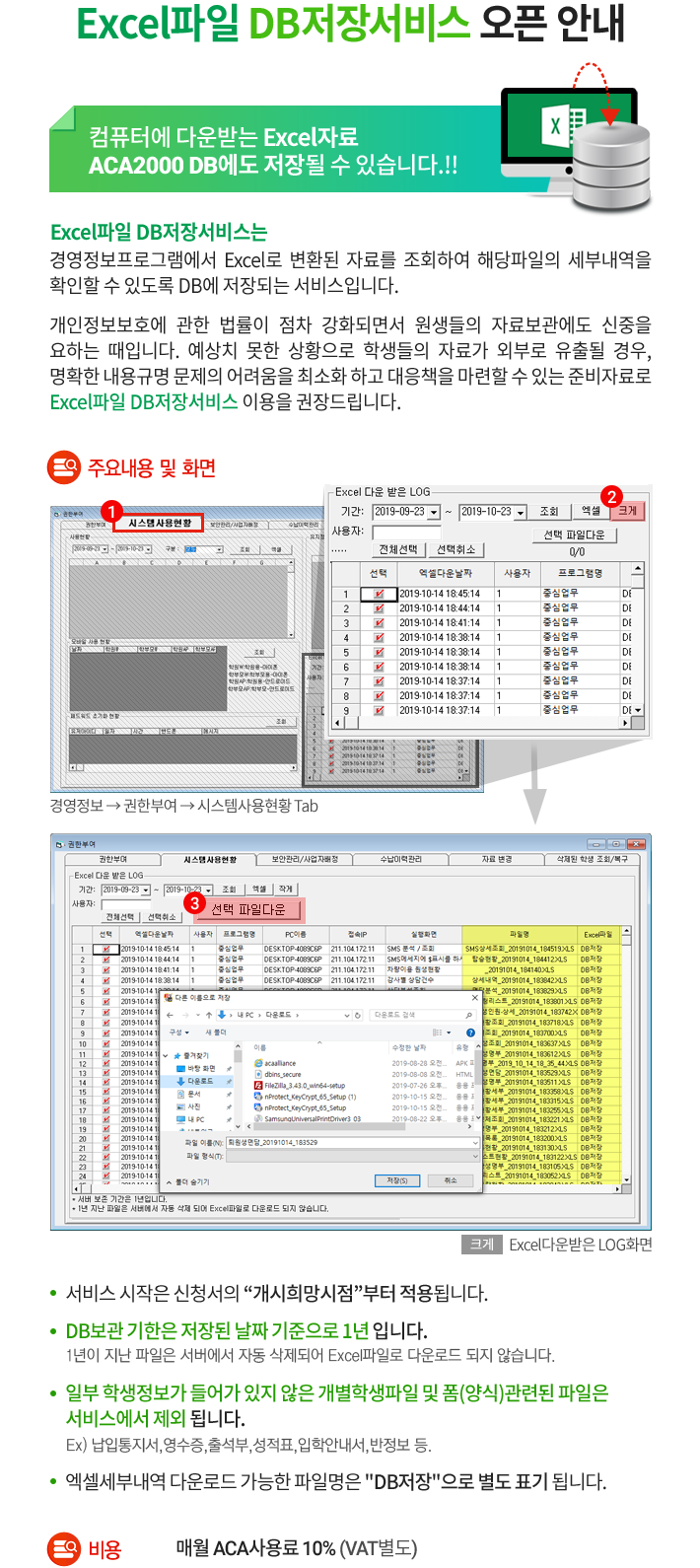
Task: Go up one folder level in the save dialog
Action: pos(209,1015)
